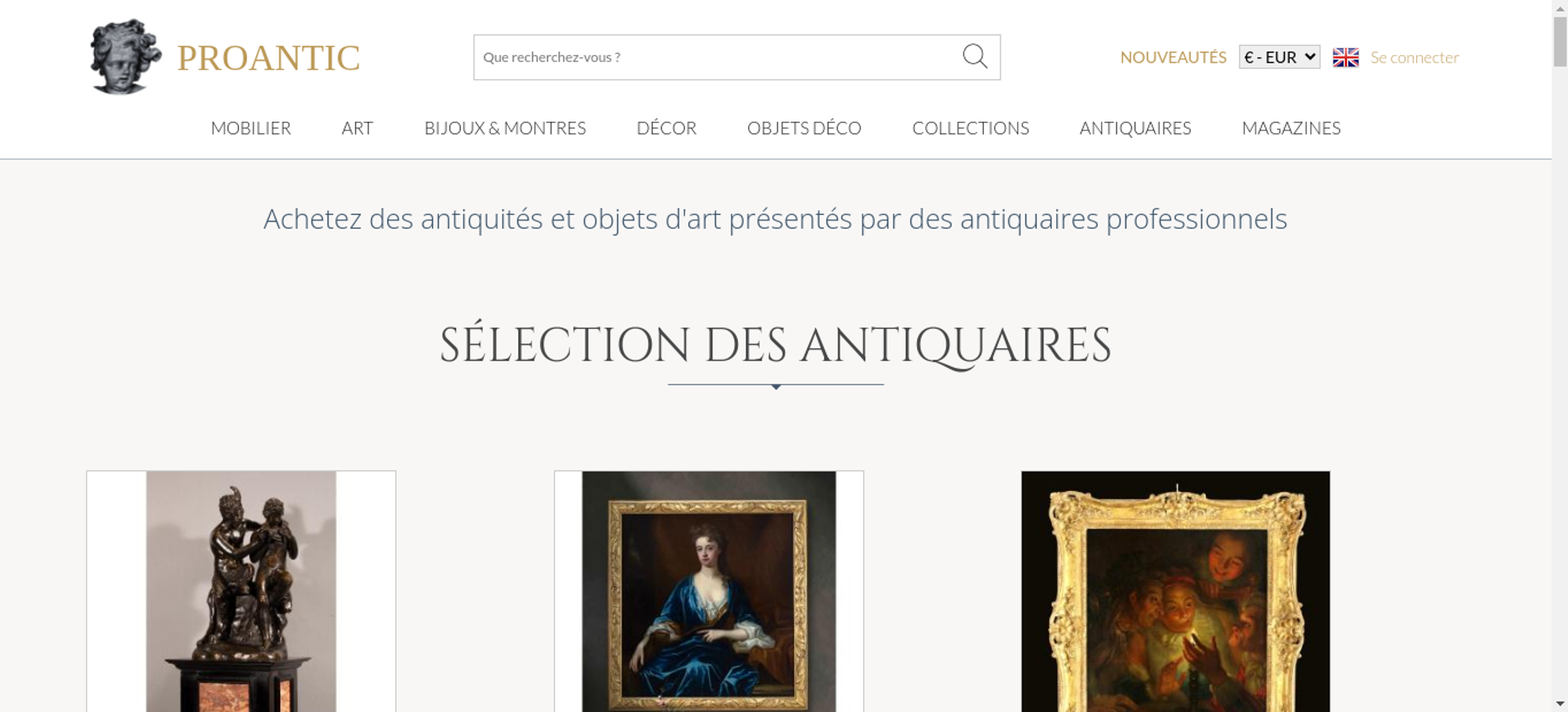Open the EUR currency dropdown

1279,56
